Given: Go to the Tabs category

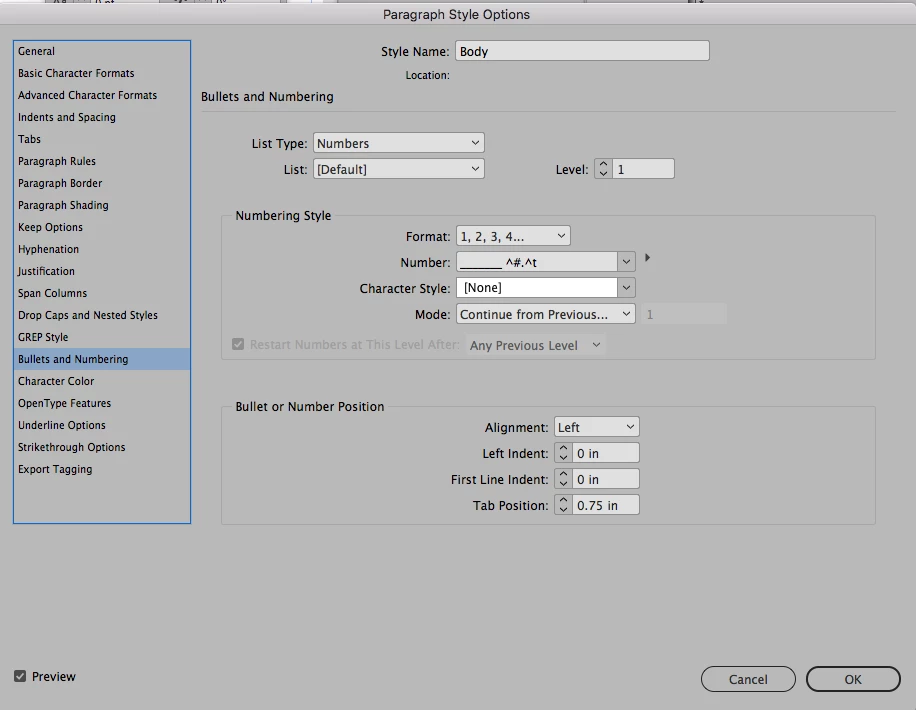Looking at the screenshot, I should [x=102, y=139].
